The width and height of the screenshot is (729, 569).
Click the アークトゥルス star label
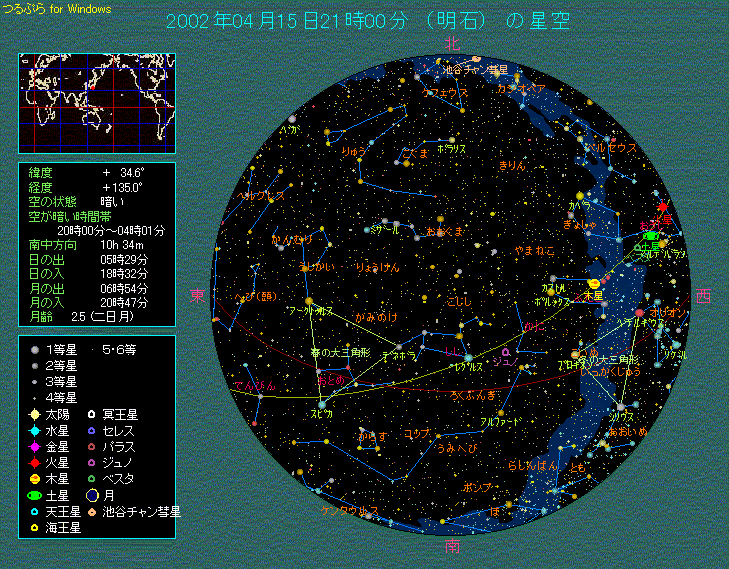tap(311, 311)
